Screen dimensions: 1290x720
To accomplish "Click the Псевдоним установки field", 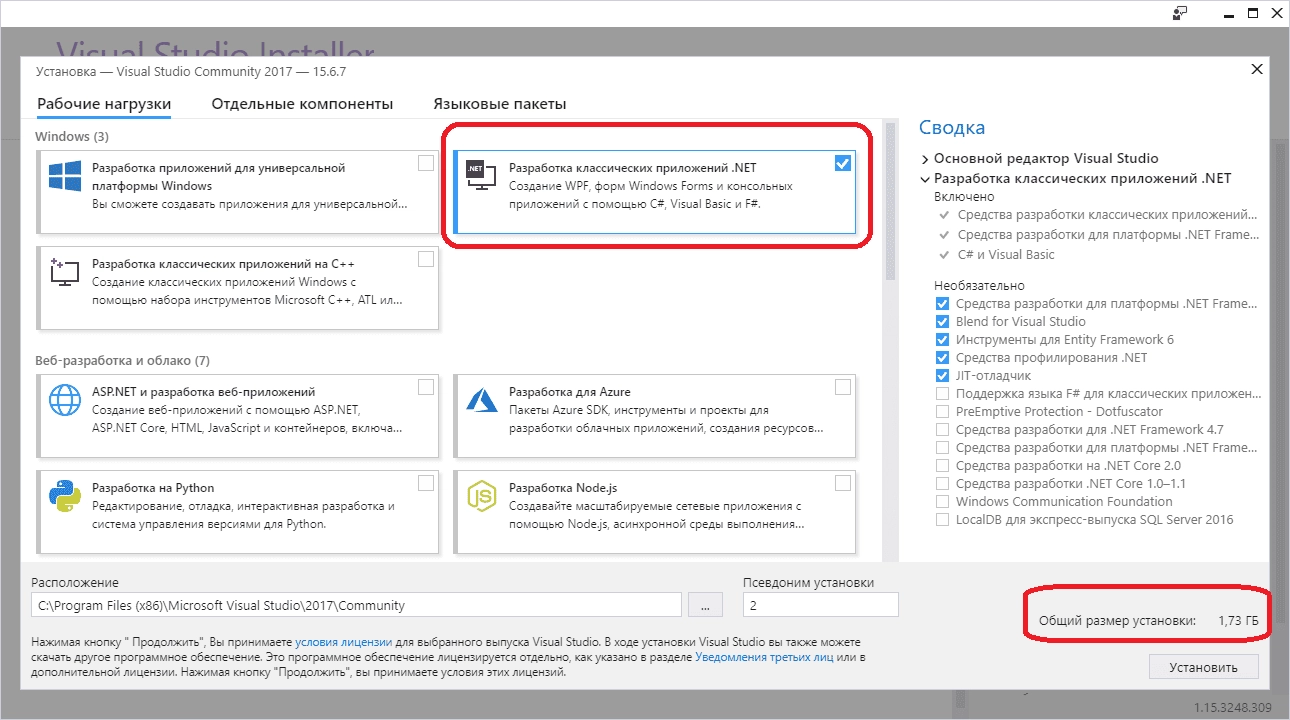I will 820,605.
